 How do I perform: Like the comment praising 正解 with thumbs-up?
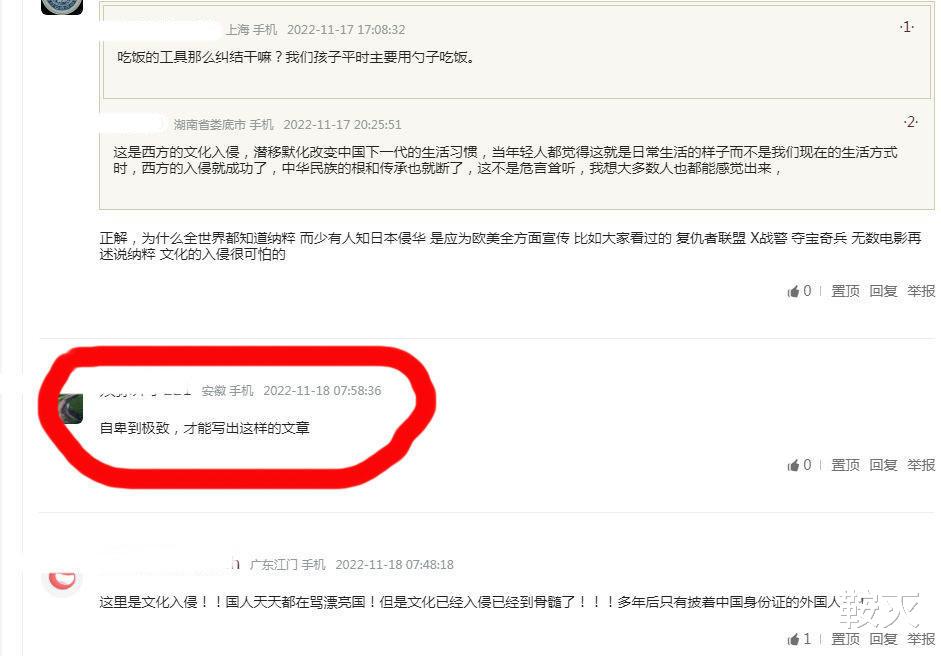point(799,291)
